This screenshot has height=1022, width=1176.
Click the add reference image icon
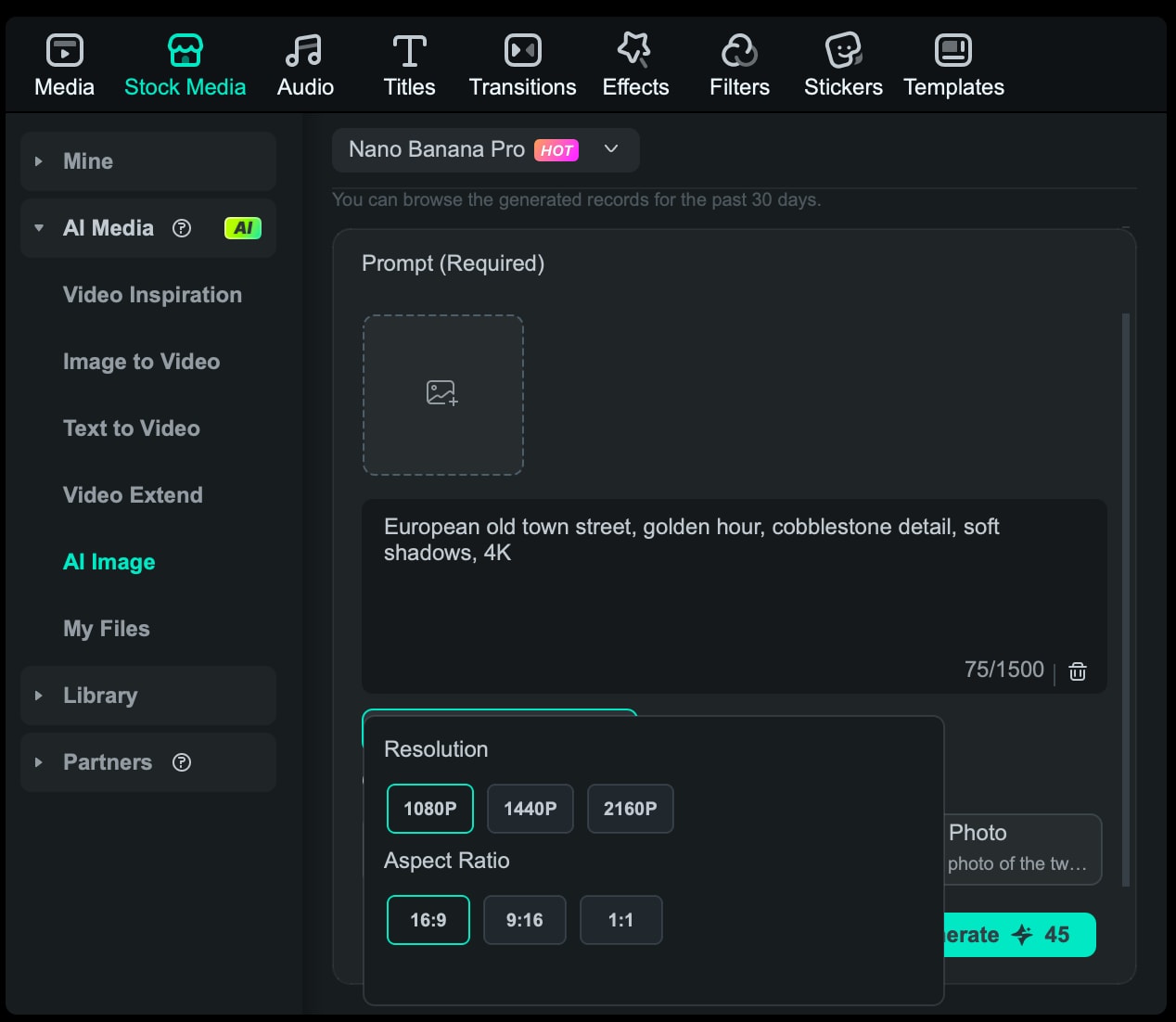[x=442, y=393]
